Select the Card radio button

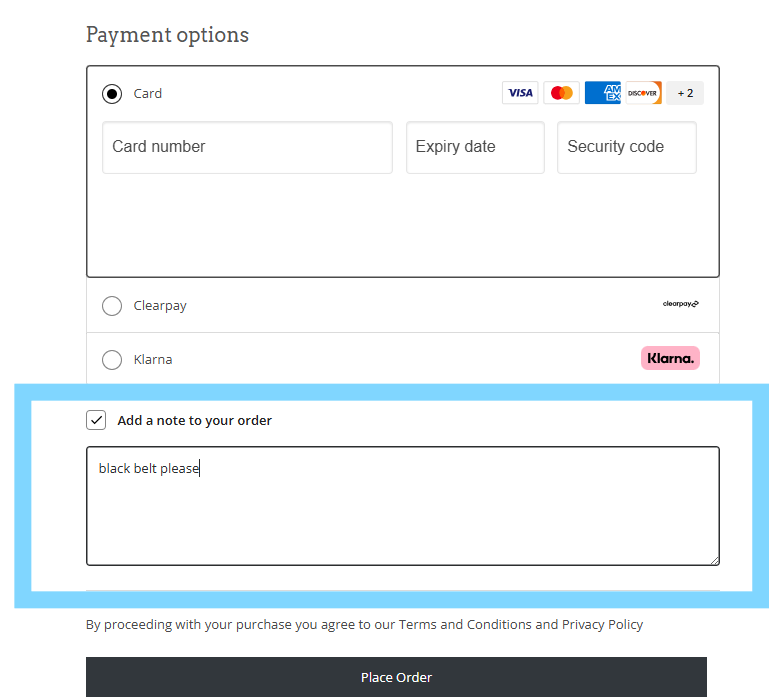(x=112, y=94)
